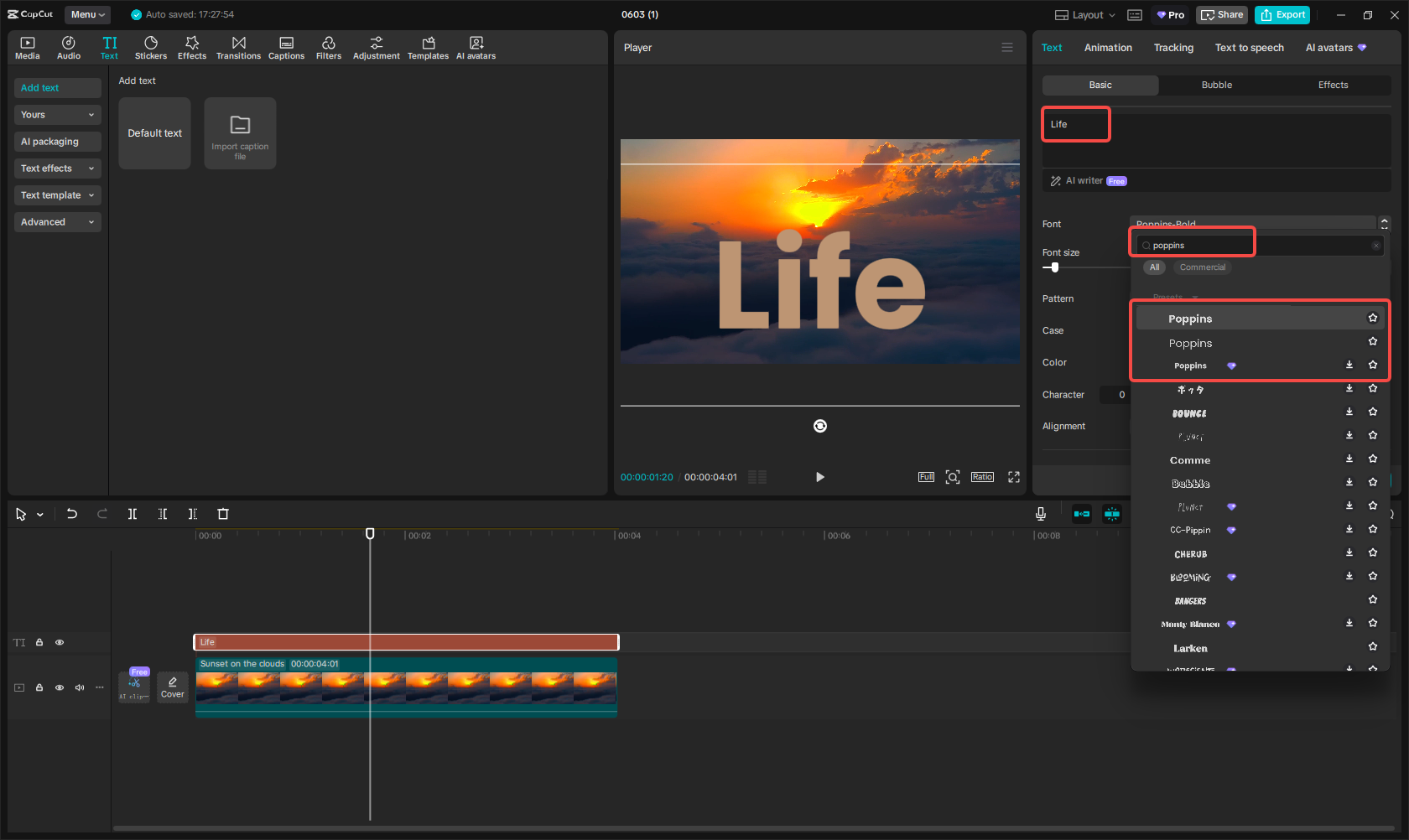Screen dimensions: 1409x840
Task: Enter fullscreen player view
Action: coord(1014,477)
